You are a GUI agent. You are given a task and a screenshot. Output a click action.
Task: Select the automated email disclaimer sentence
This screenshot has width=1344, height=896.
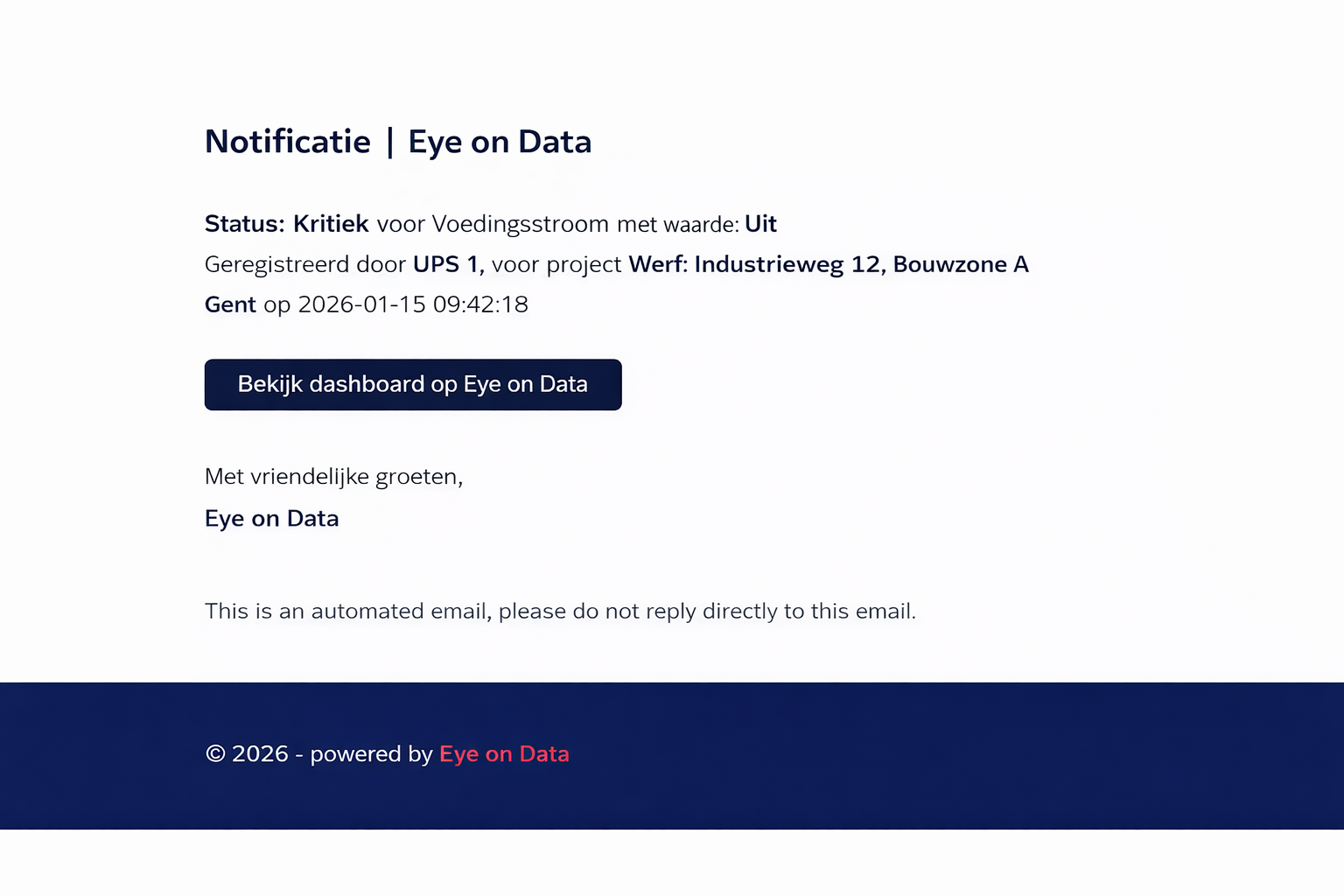560,611
